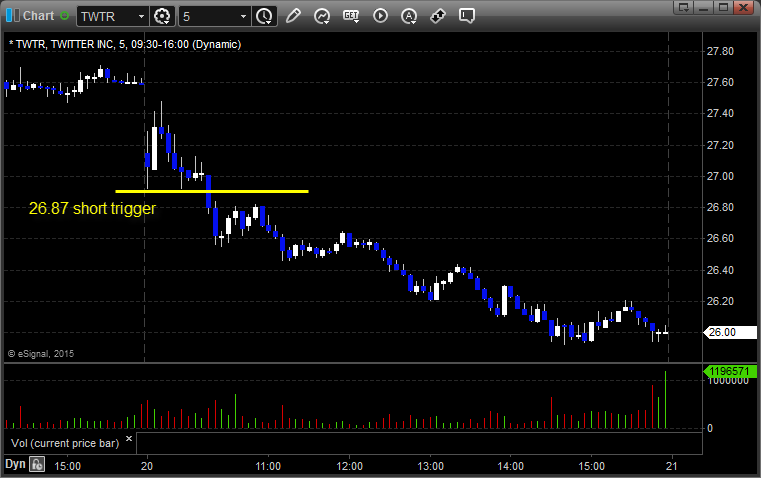This screenshot has height=478, width=761.
Task: Click the play replay icon
Action: point(380,16)
